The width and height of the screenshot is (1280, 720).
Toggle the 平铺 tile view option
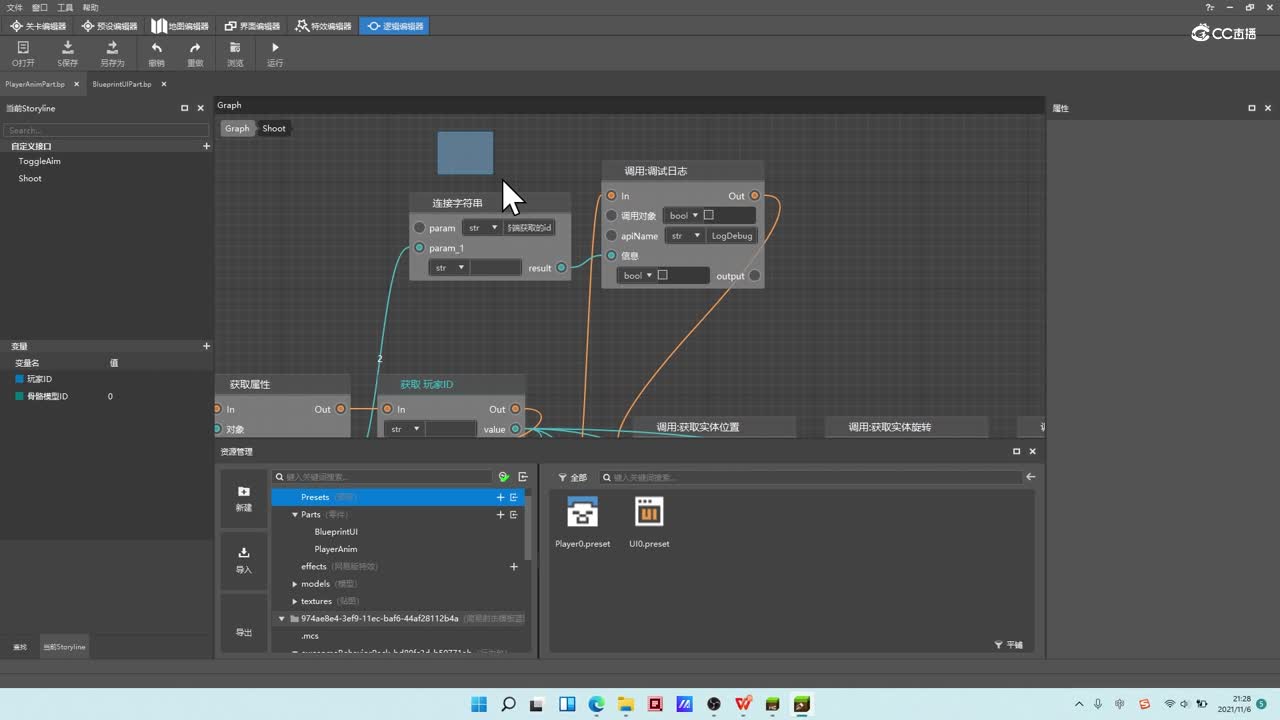coord(1009,645)
